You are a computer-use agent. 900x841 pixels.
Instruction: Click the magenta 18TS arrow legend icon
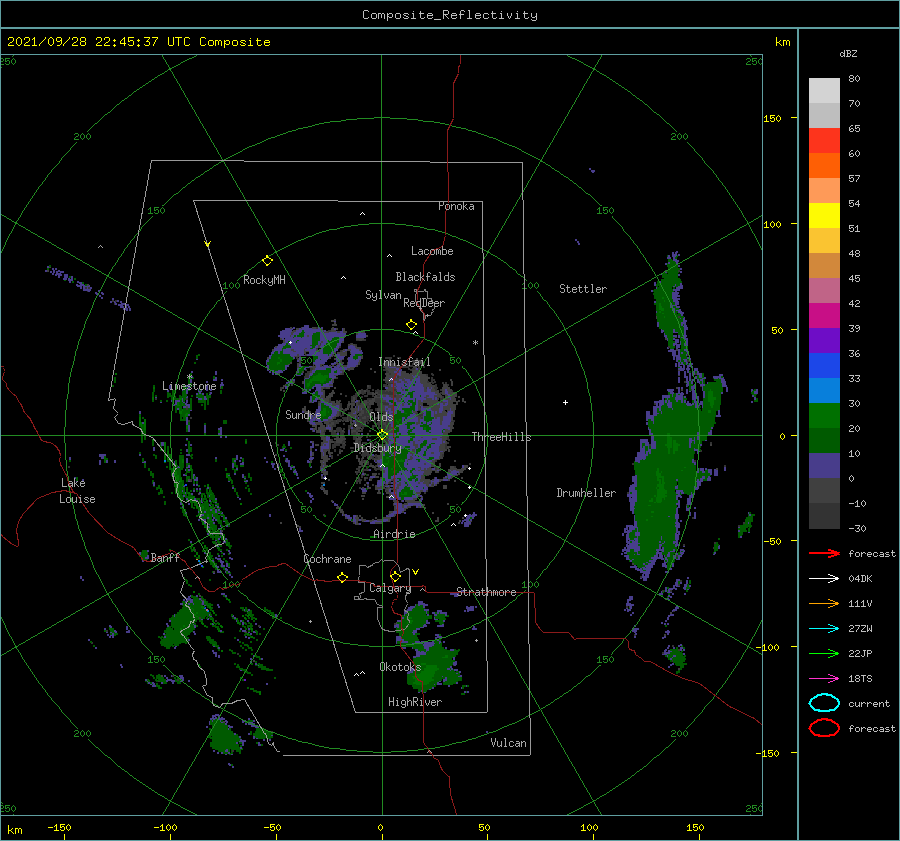pos(824,679)
